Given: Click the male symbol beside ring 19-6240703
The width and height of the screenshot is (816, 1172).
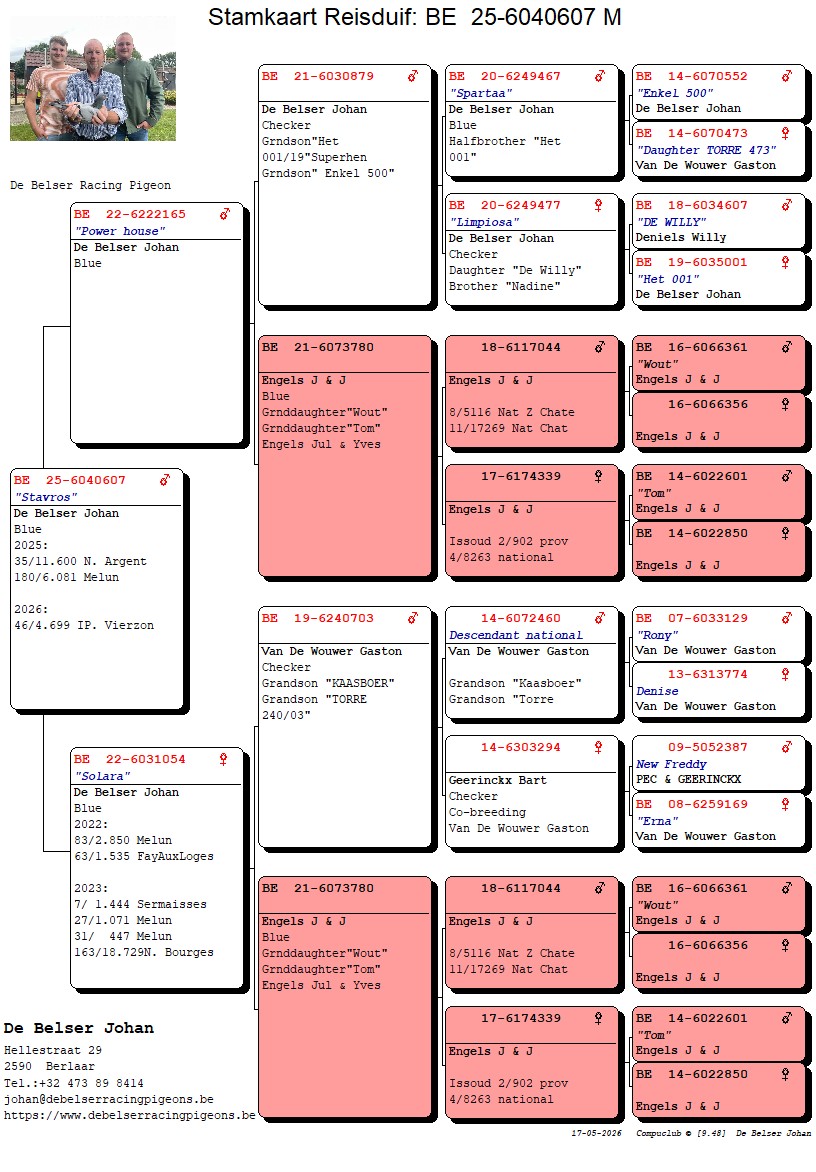Looking at the screenshot, I should [x=412, y=618].
